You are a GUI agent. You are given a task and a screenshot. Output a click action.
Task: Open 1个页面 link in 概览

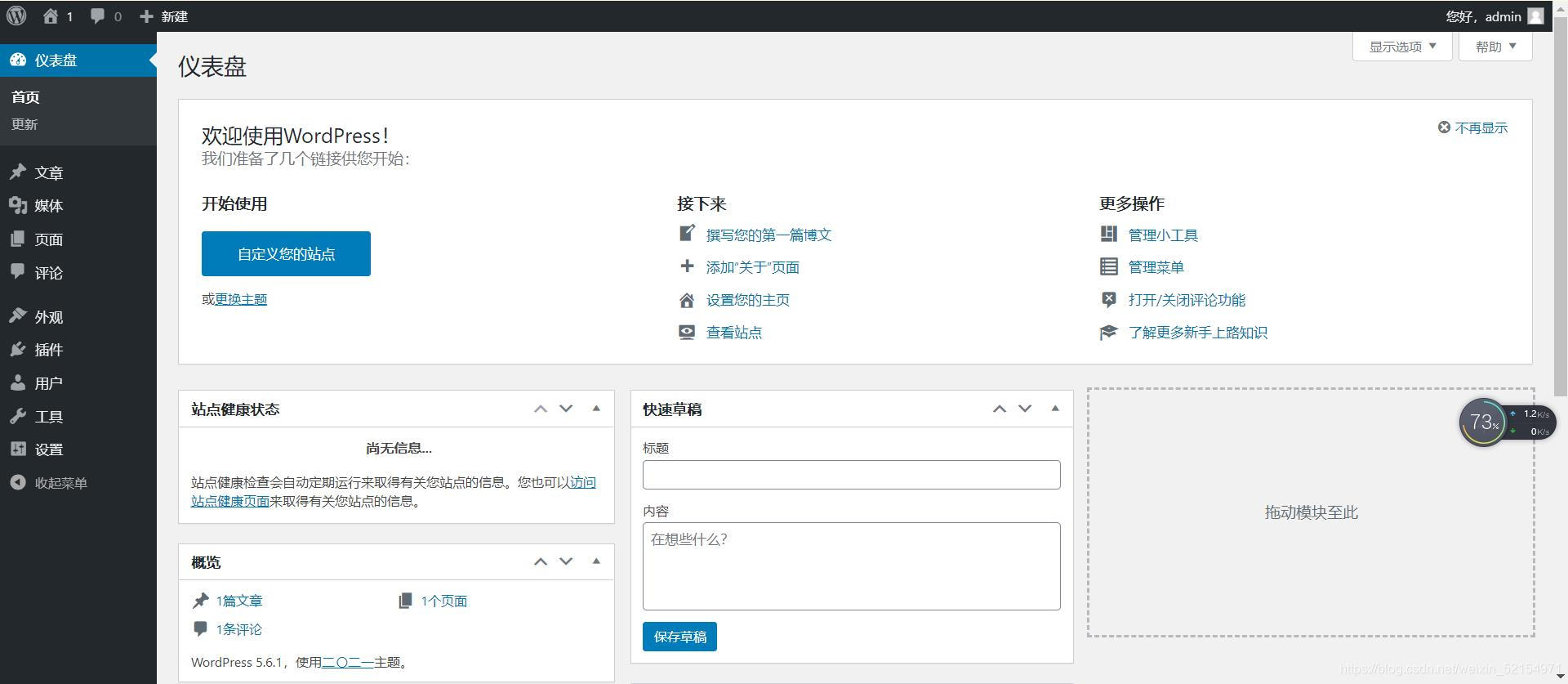click(x=444, y=601)
